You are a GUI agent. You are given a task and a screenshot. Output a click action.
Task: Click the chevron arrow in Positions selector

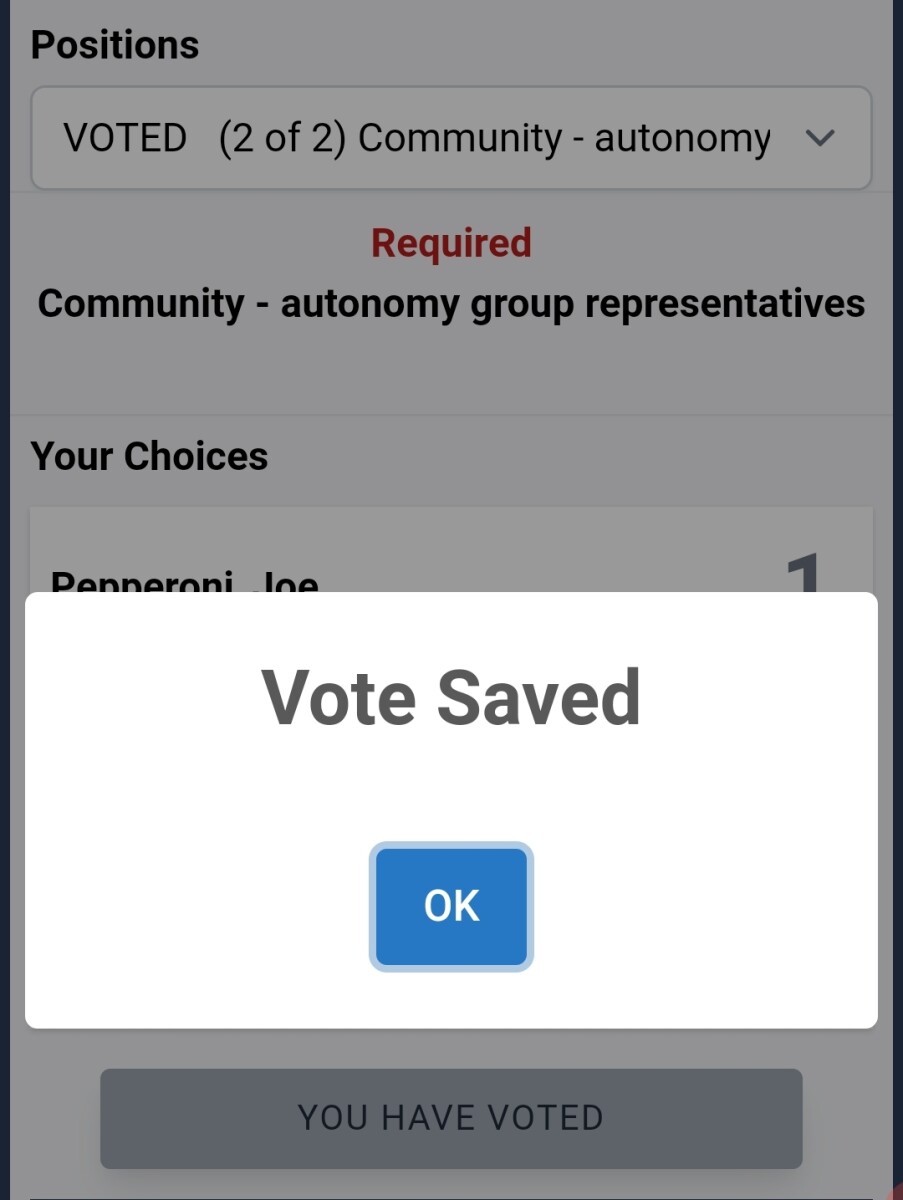click(x=819, y=139)
